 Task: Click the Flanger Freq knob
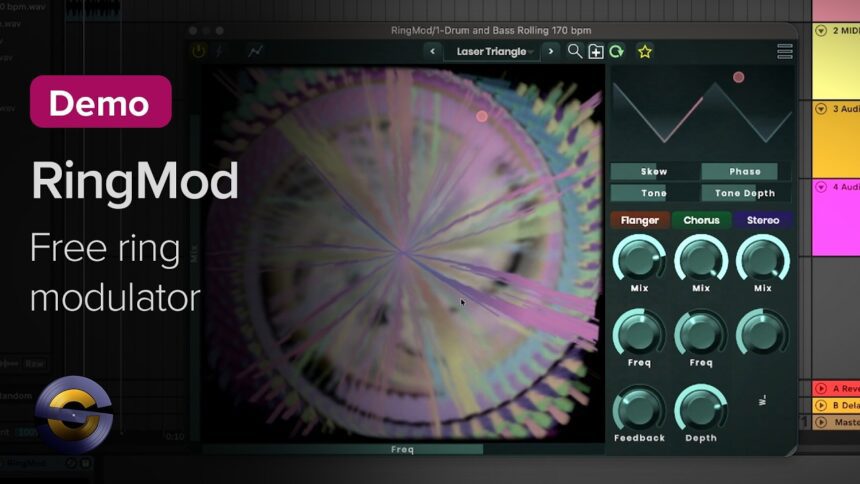(639, 333)
